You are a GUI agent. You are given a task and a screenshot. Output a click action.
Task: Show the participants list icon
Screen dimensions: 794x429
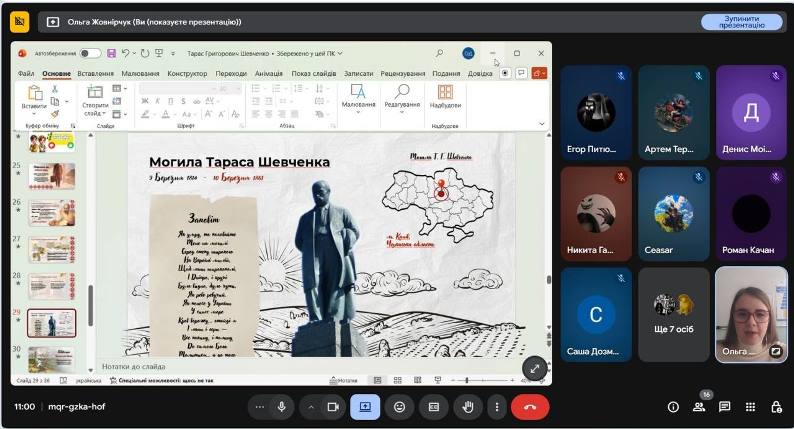click(699, 407)
